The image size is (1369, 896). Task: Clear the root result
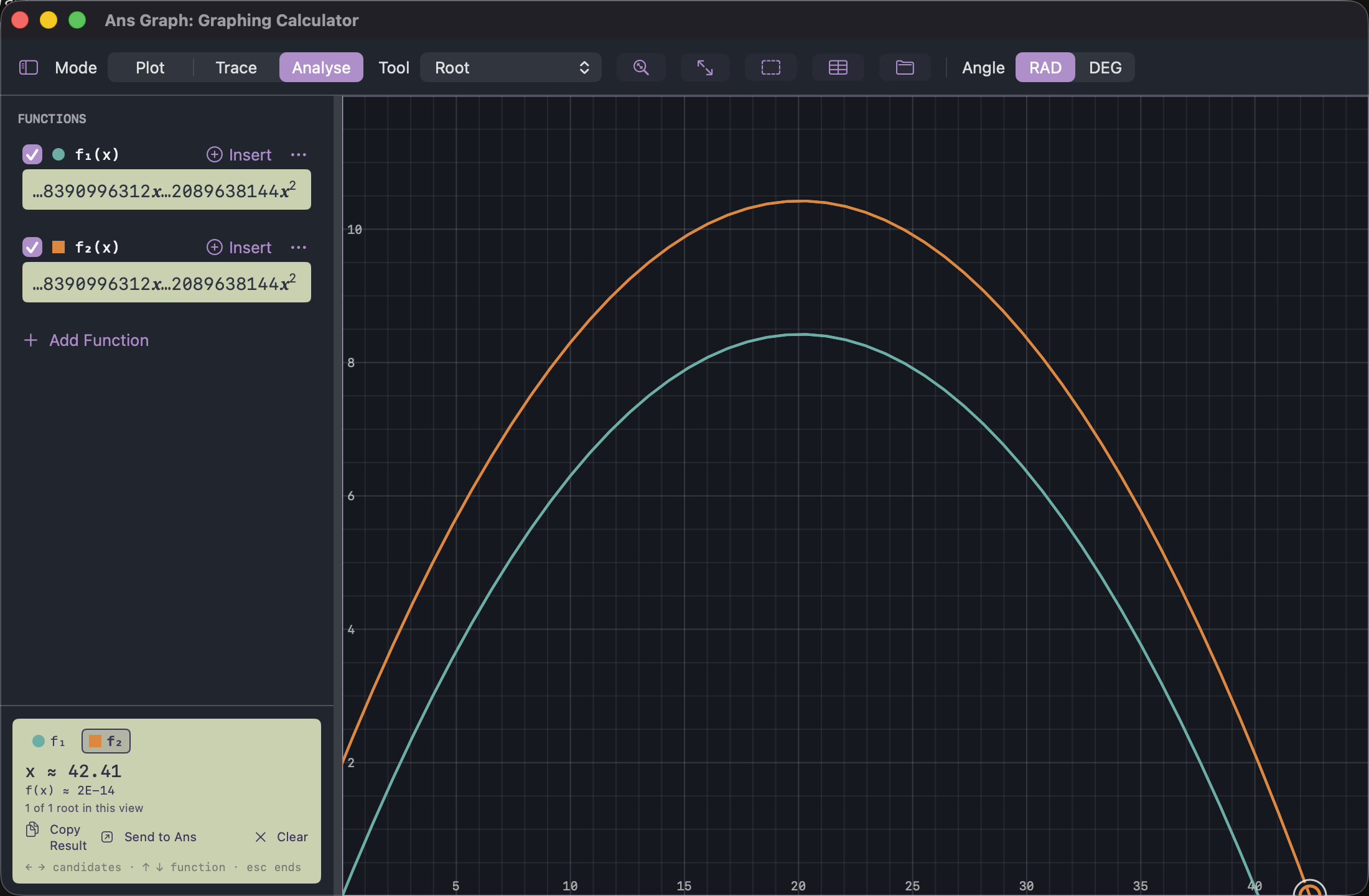click(x=281, y=837)
